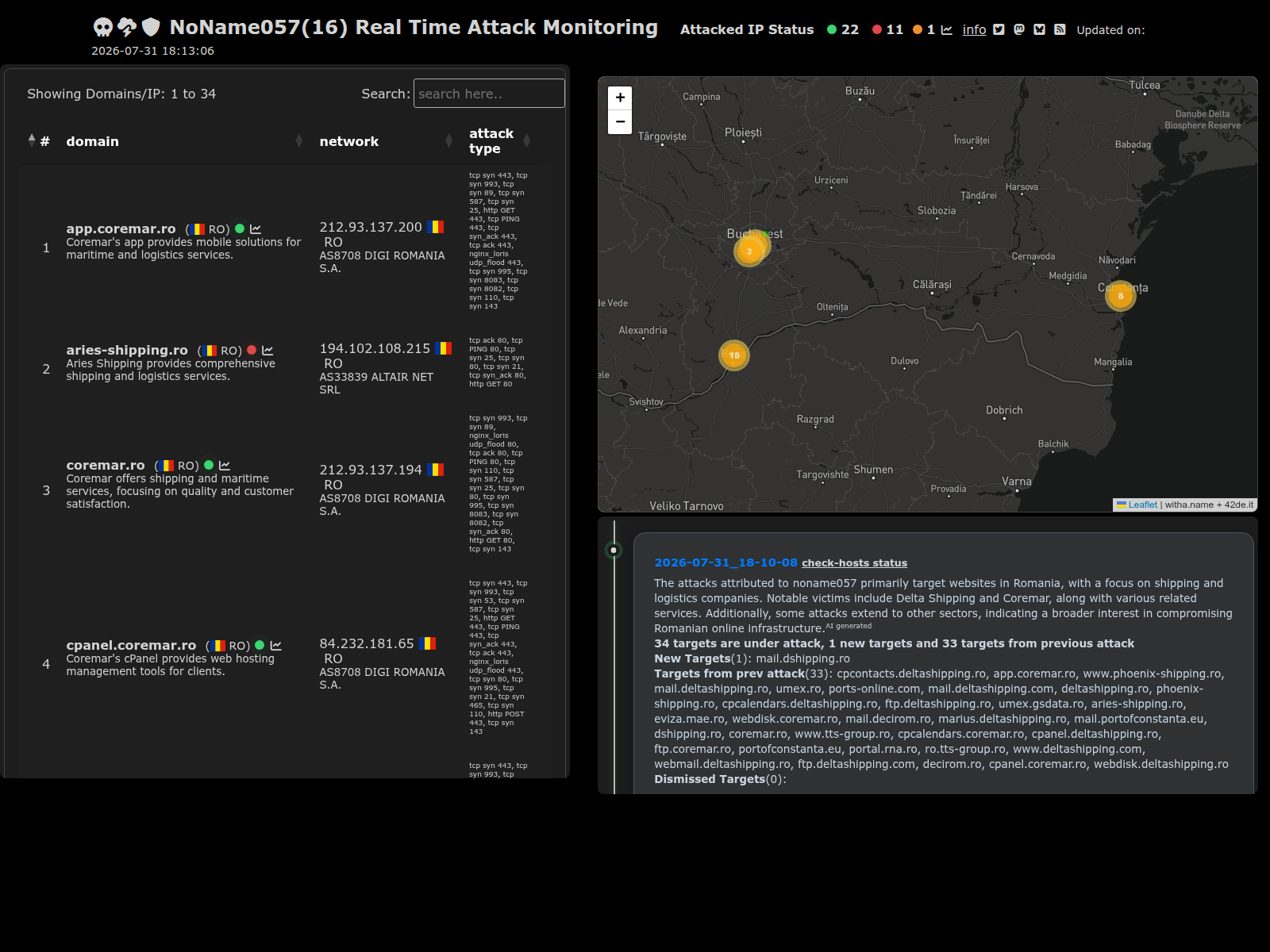Open the header statistics chart icon
The height and width of the screenshot is (952, 1270).
(946, 29)
